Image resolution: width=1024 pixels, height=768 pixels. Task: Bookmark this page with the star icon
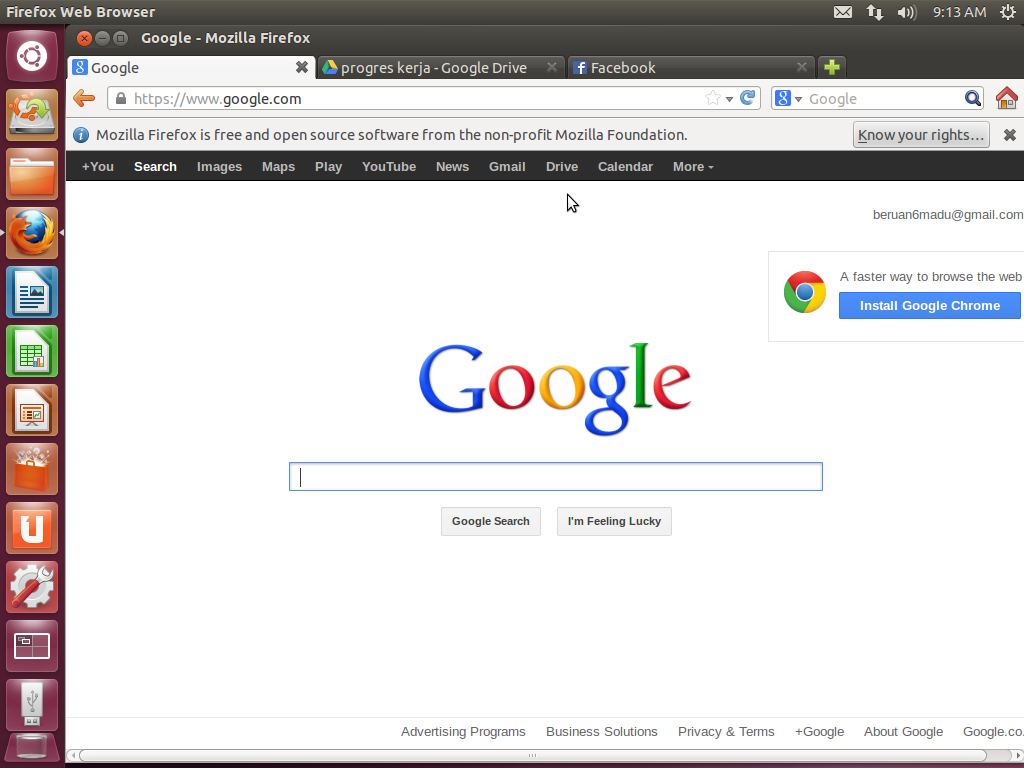[712, 99]
